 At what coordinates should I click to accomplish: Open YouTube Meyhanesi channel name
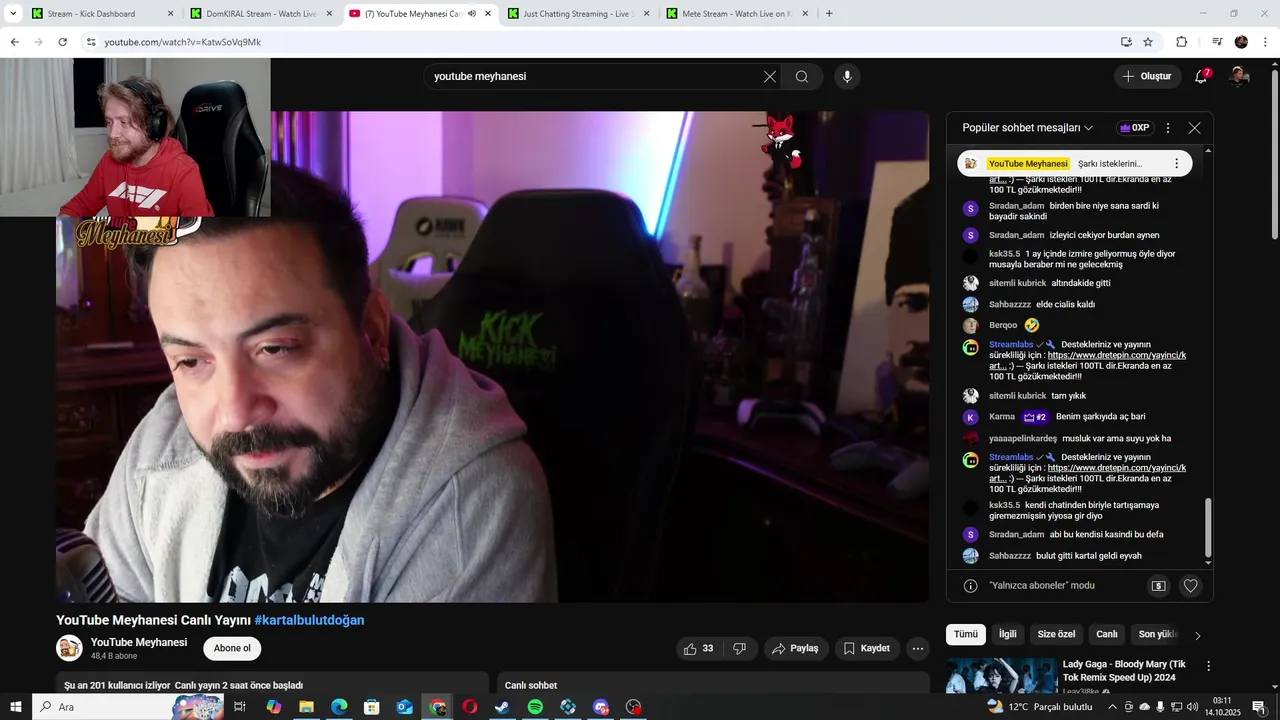click(x=139, y=642)
